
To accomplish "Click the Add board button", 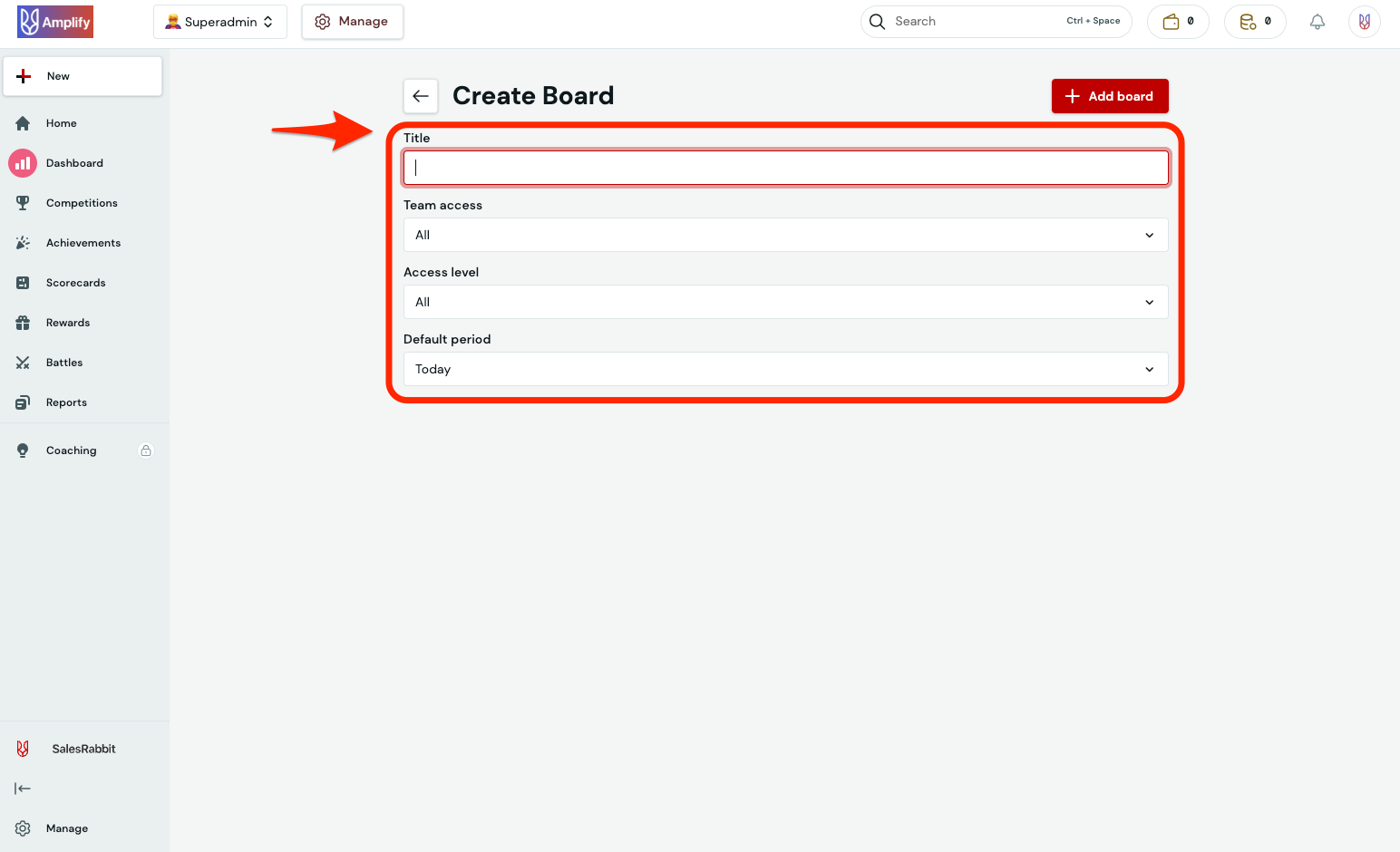I will click(1109, 96).
